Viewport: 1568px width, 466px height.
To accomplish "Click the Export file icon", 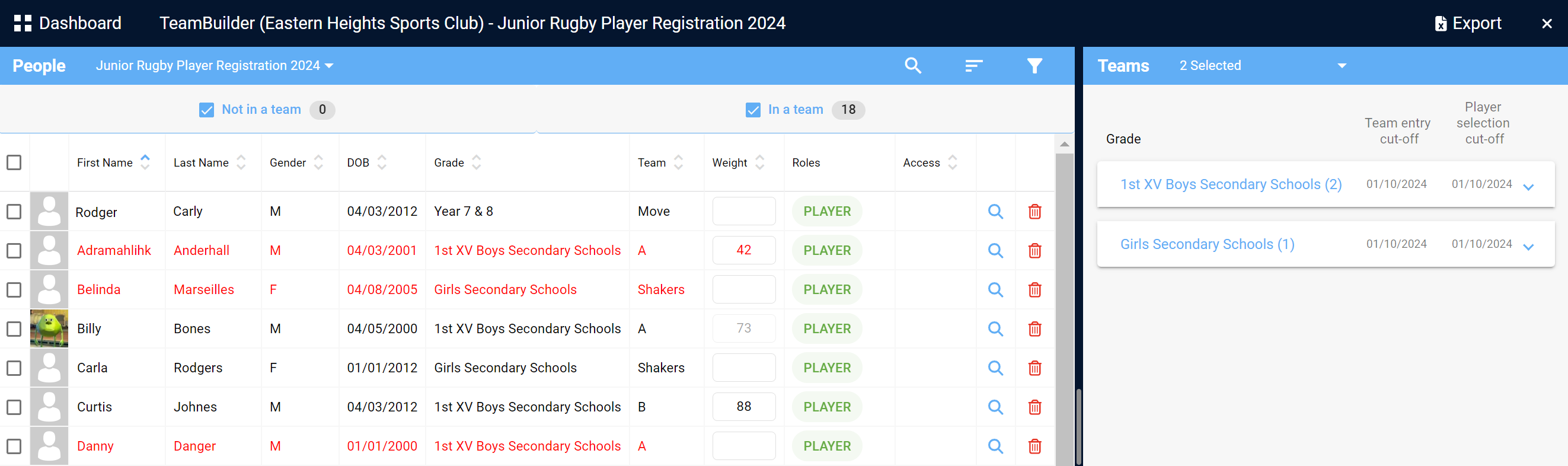I will point(1440,23).
